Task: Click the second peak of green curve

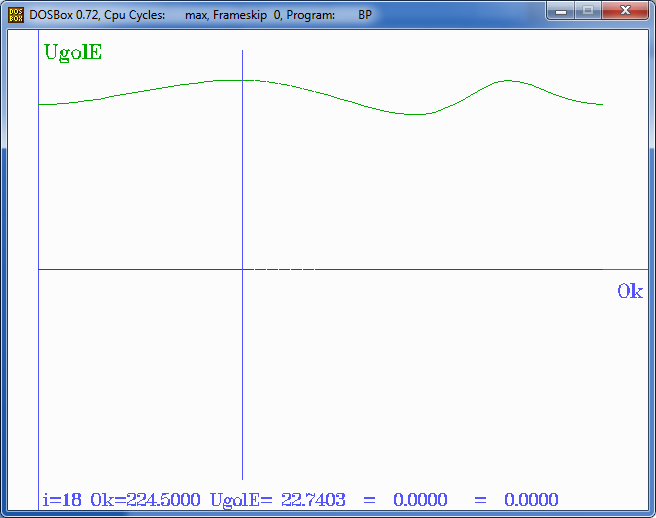Action: tap(508, 80)
